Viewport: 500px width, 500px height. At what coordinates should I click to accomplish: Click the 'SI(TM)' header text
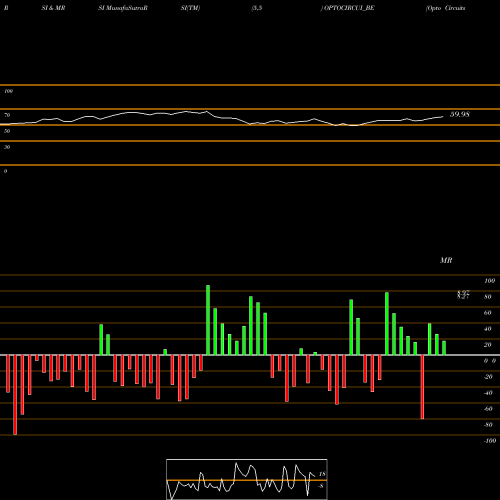pos(190,8)
